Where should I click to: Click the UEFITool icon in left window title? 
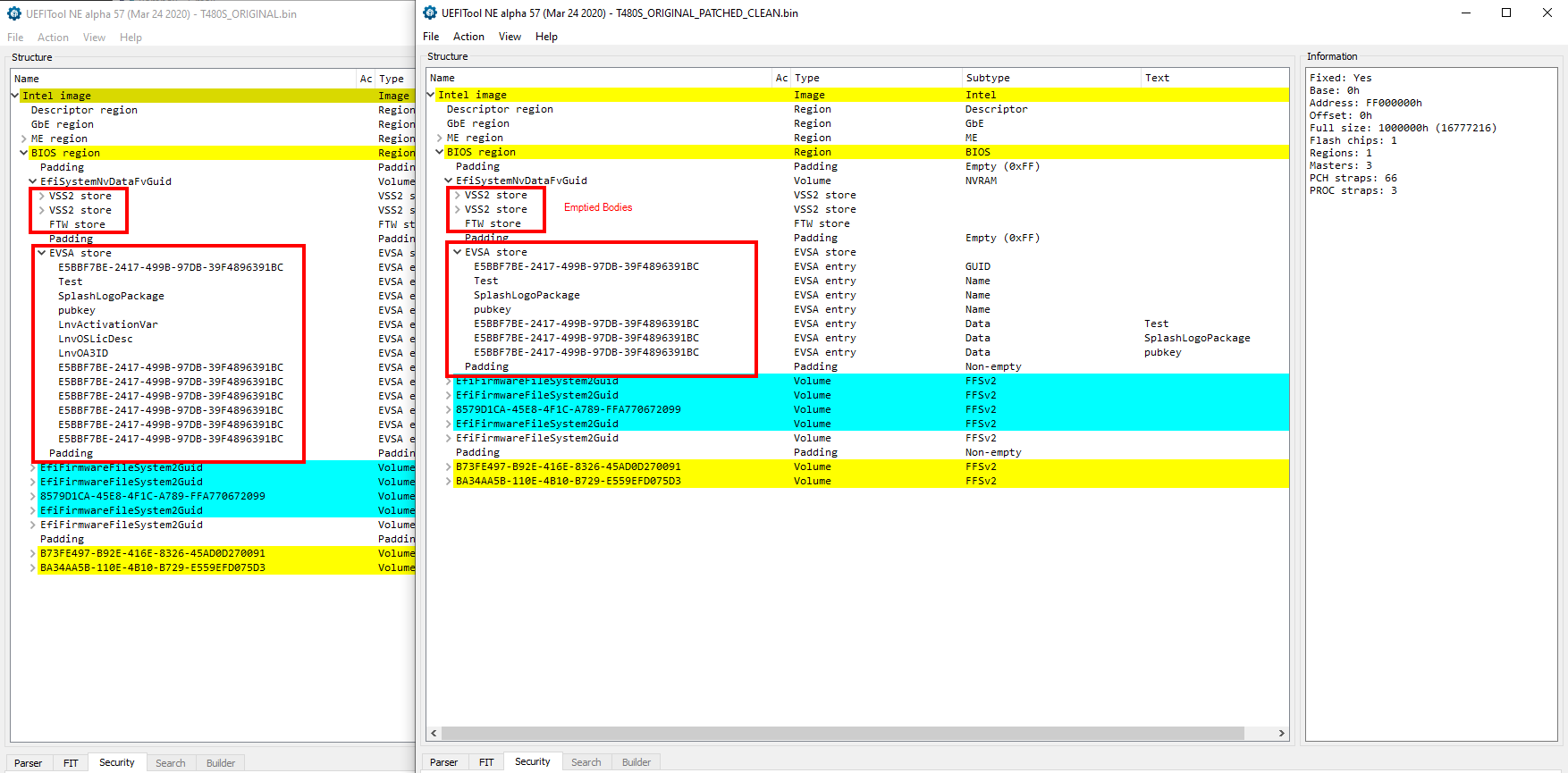[14, 13]
